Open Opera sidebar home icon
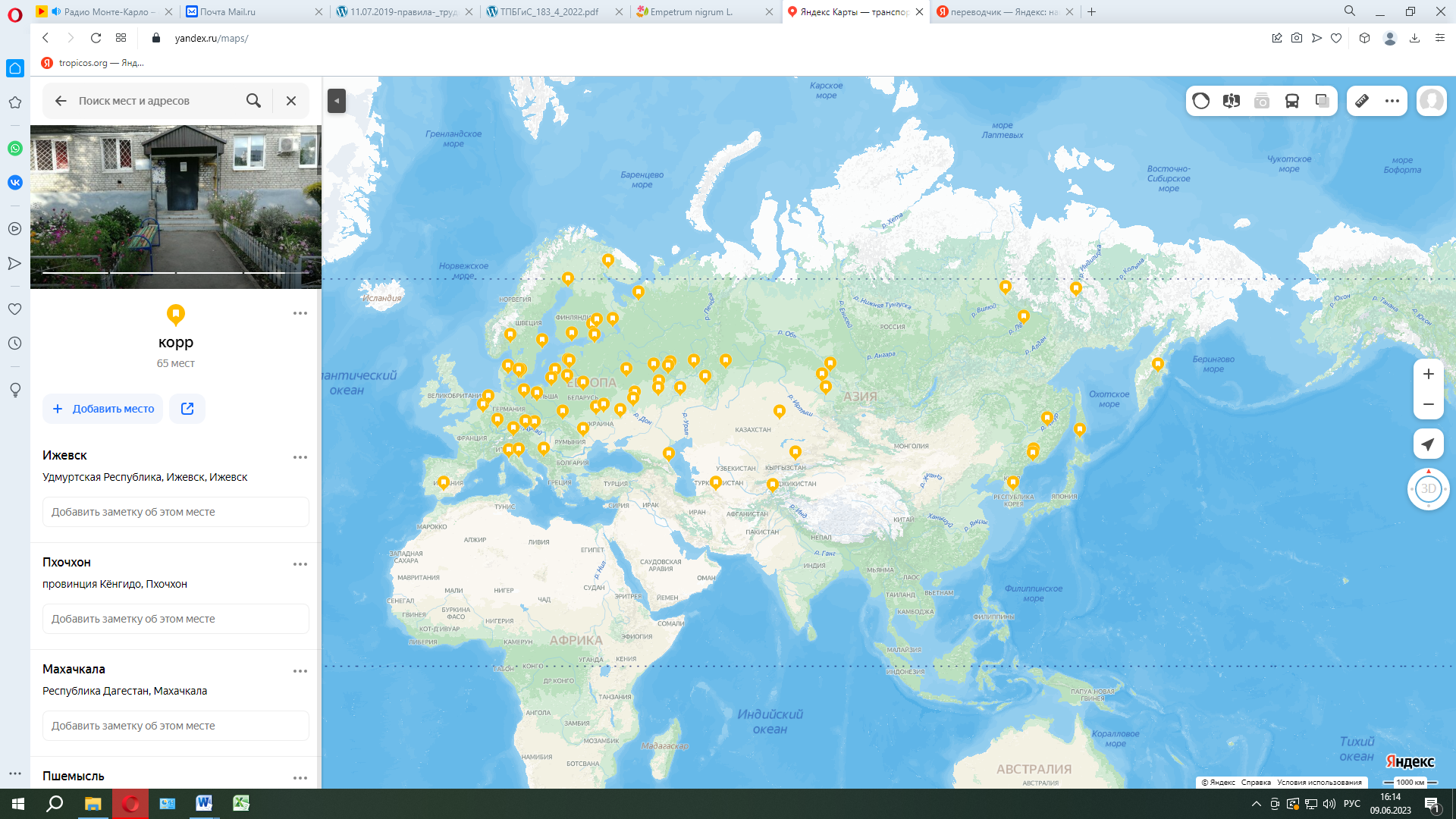1456x819 pixels. 14,68
